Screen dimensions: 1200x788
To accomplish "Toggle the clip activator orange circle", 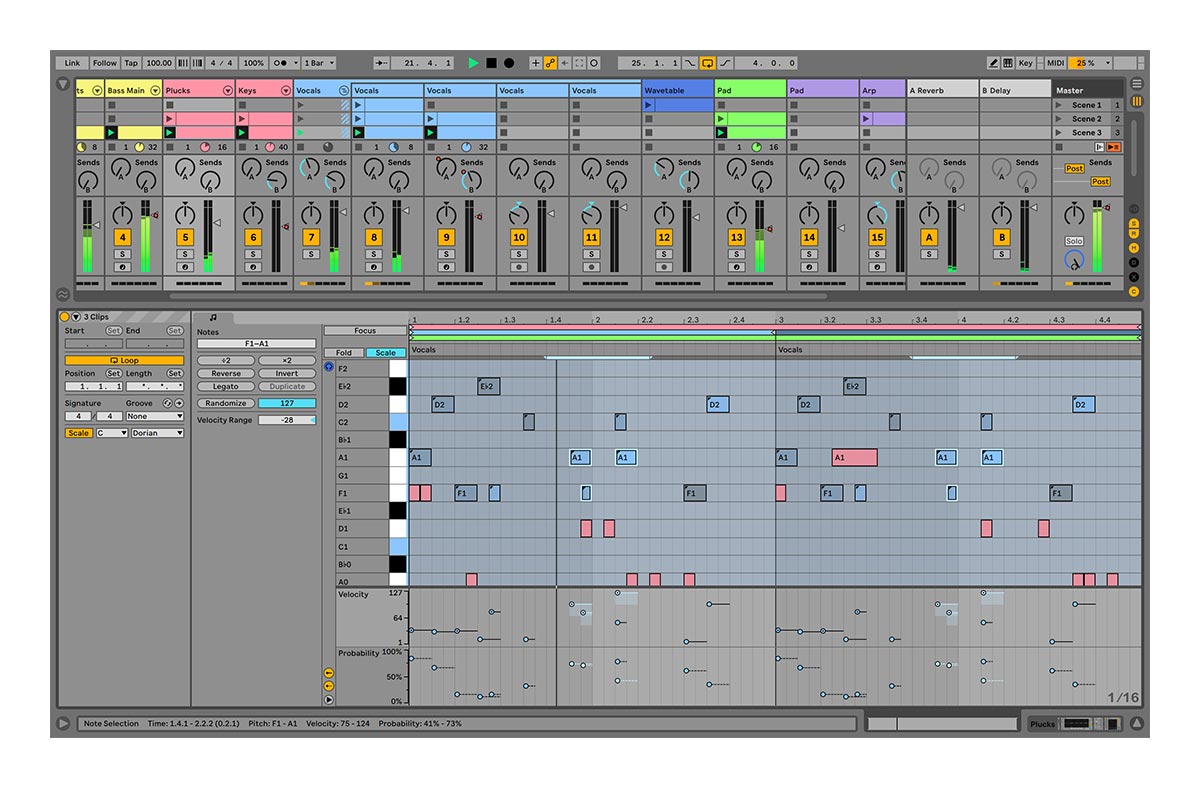I will tap(65, 317).
